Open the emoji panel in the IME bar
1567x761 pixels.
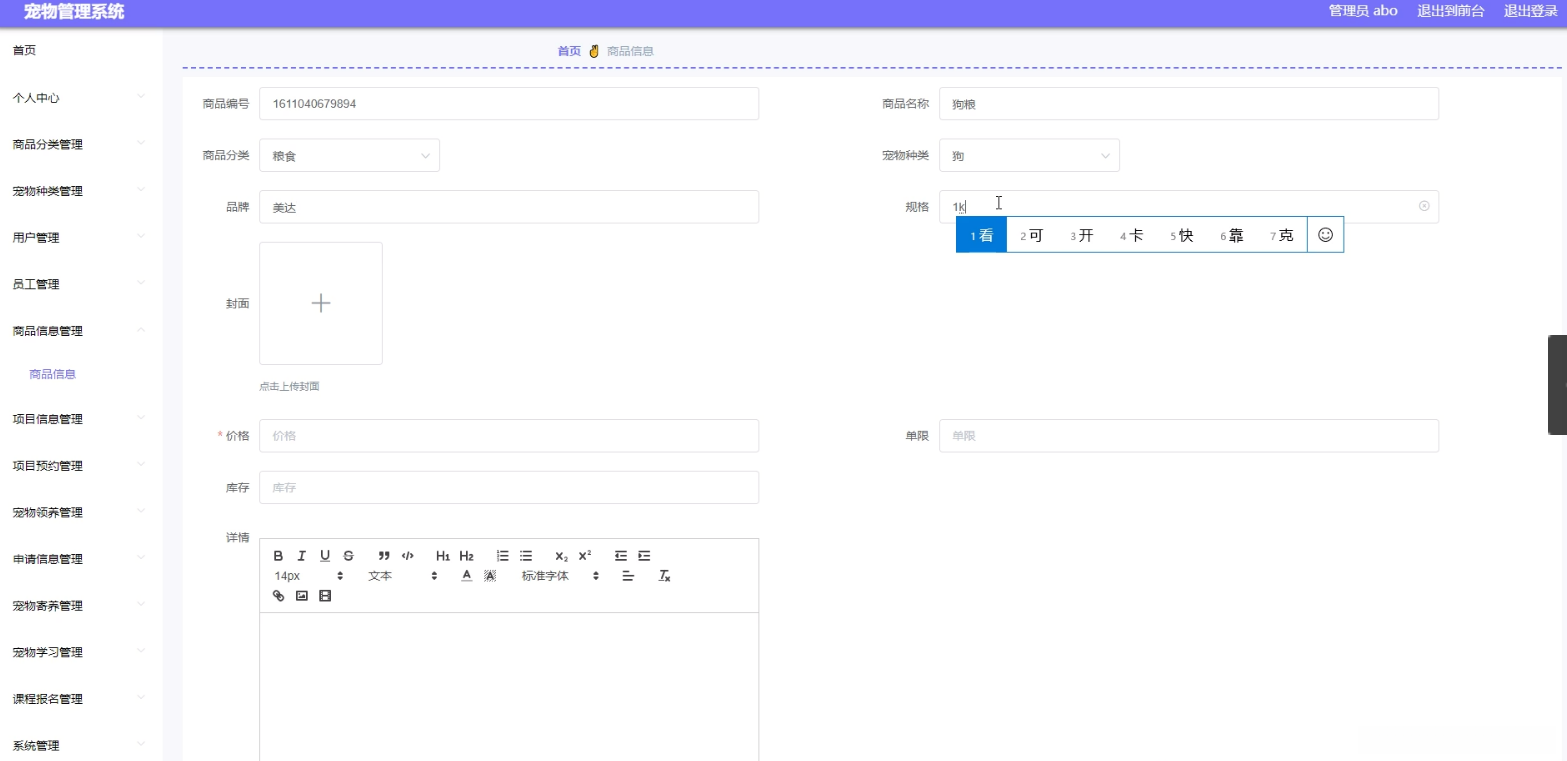pos(1325,235)
